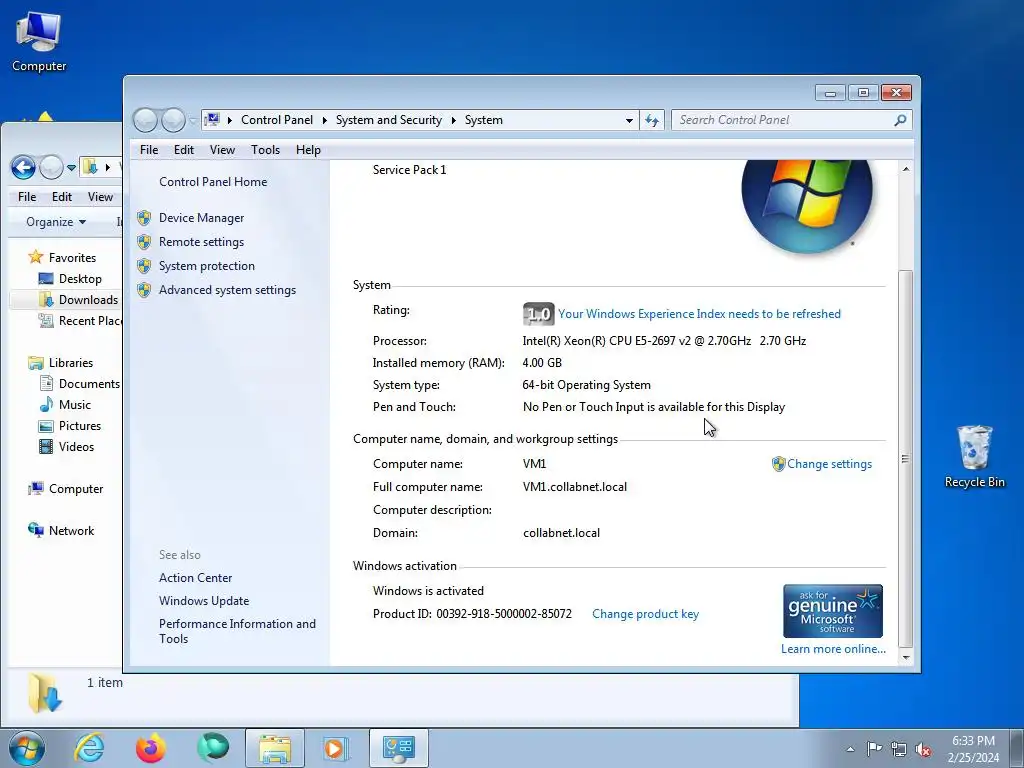This screenshot has width=1024, height=768.
Task: Open View menu in the Explorer window
Action: [100, 197]
